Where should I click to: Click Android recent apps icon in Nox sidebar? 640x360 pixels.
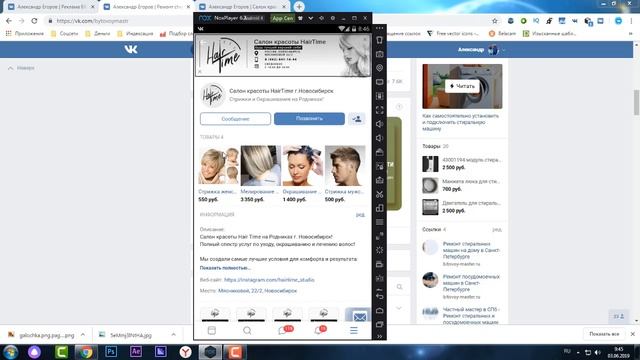click(379, 324)
